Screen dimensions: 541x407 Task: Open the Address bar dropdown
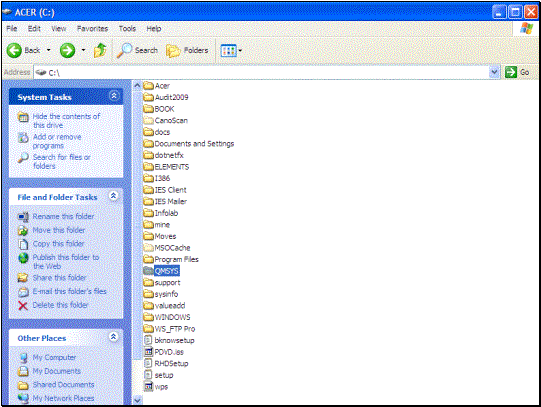click(x=494, y=72)
